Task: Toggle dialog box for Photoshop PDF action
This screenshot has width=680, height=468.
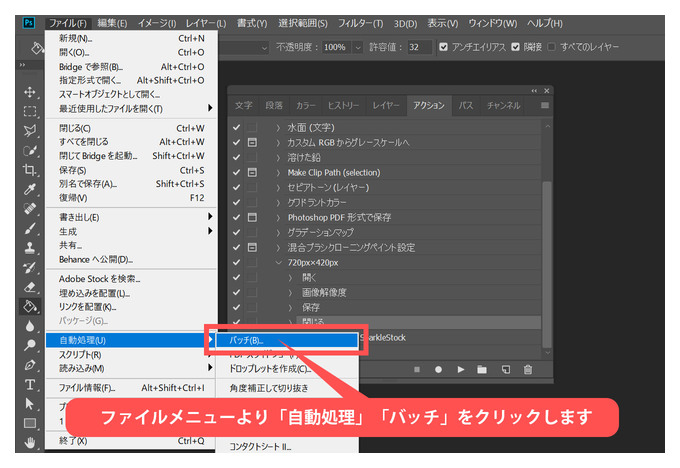Action: tap(252, 217)
